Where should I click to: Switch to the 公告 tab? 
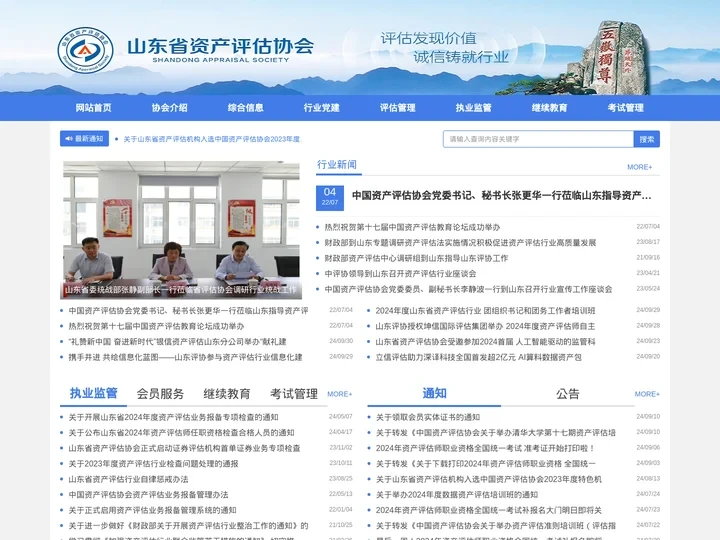click(x=568, y=394)
